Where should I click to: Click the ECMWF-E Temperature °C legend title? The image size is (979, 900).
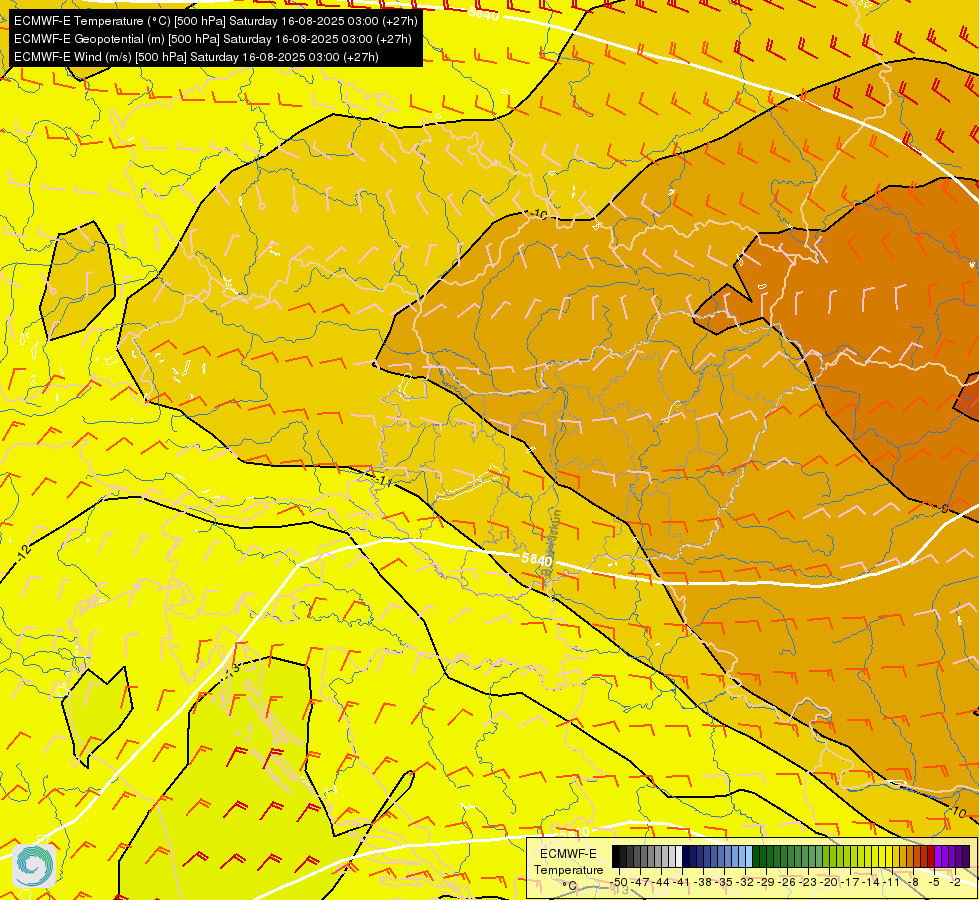pos(568,870)
